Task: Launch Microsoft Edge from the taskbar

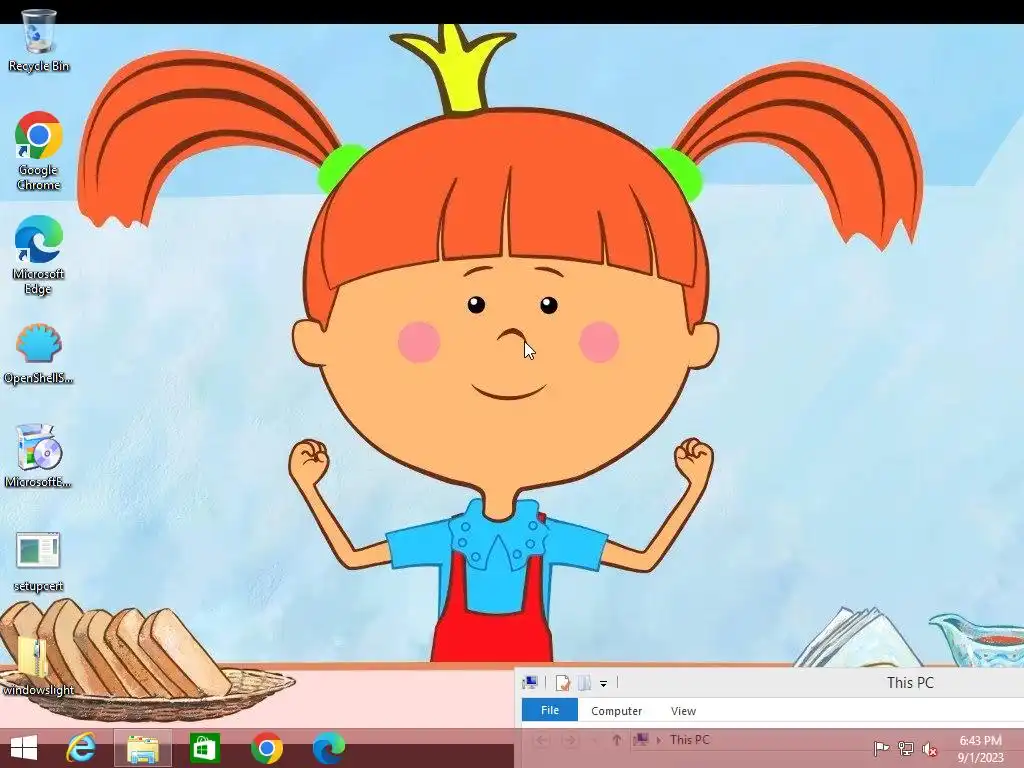Action: click(x=328, y=748)
